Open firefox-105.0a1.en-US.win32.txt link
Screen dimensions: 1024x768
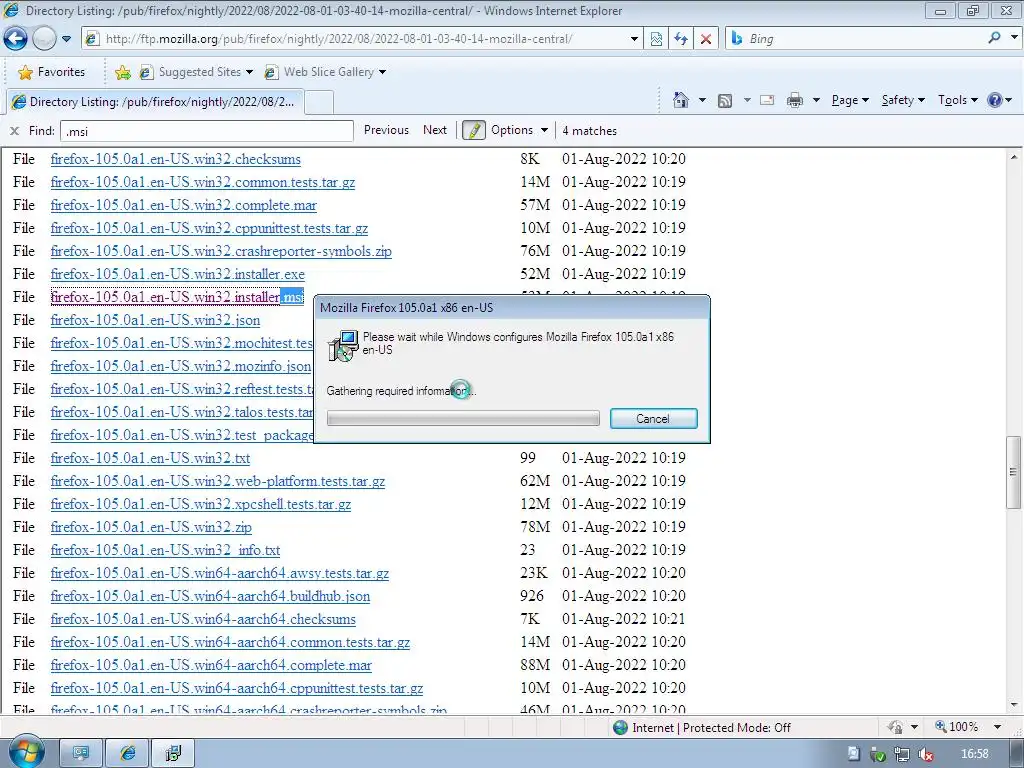click(150, 458)
